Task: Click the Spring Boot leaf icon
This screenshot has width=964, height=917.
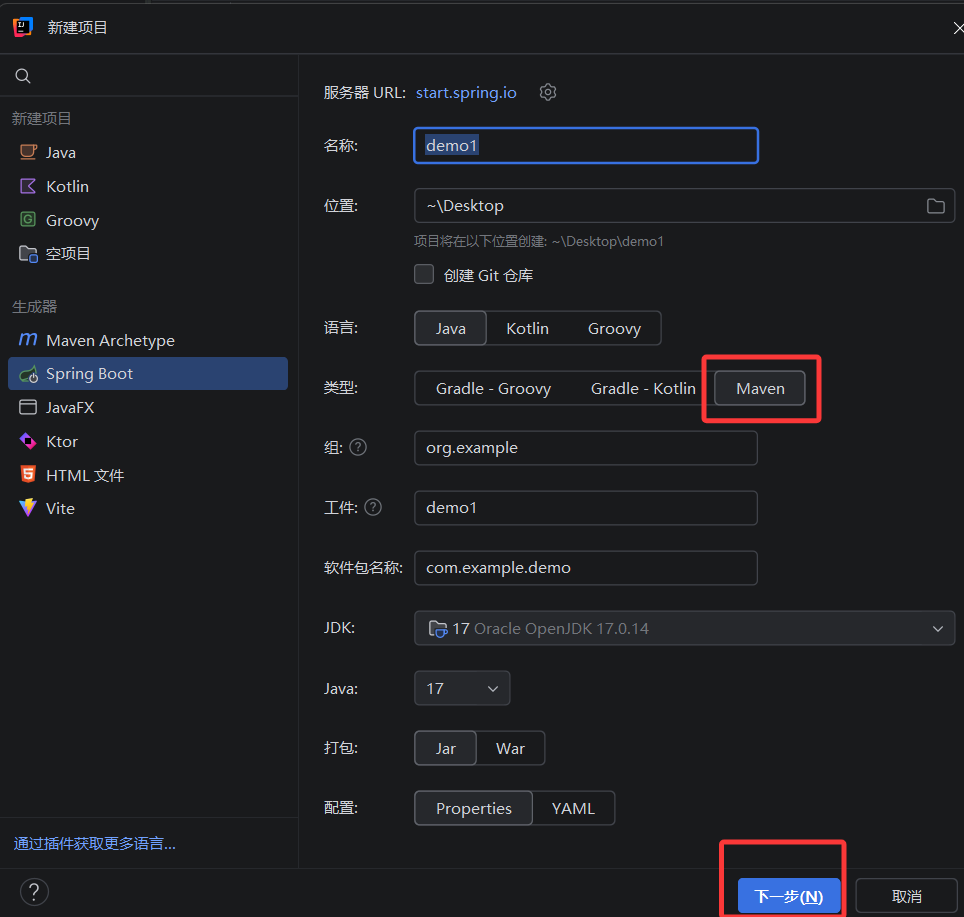Action: [28, 374]
